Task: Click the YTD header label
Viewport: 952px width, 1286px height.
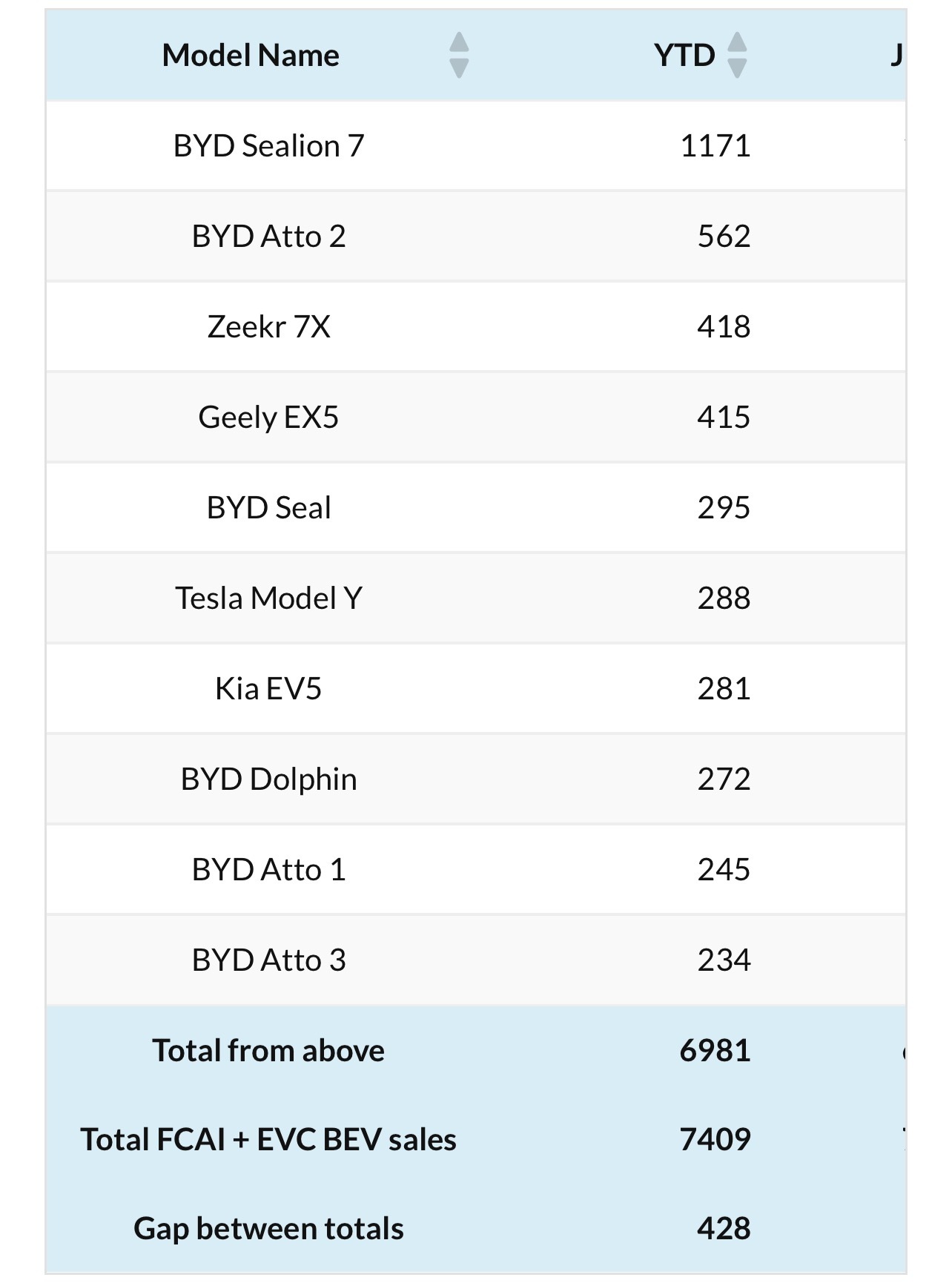Action: [684, 56]
